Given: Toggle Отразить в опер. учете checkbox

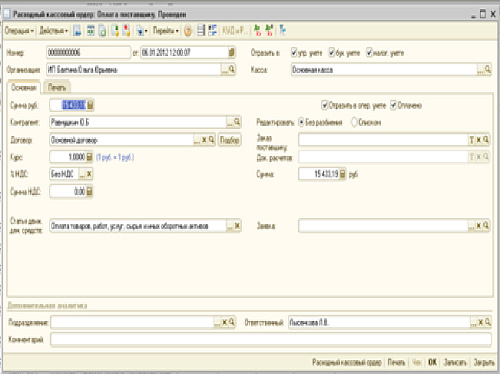Looking at the screenshot, I should pyautogui.click(x=325, y=105).
